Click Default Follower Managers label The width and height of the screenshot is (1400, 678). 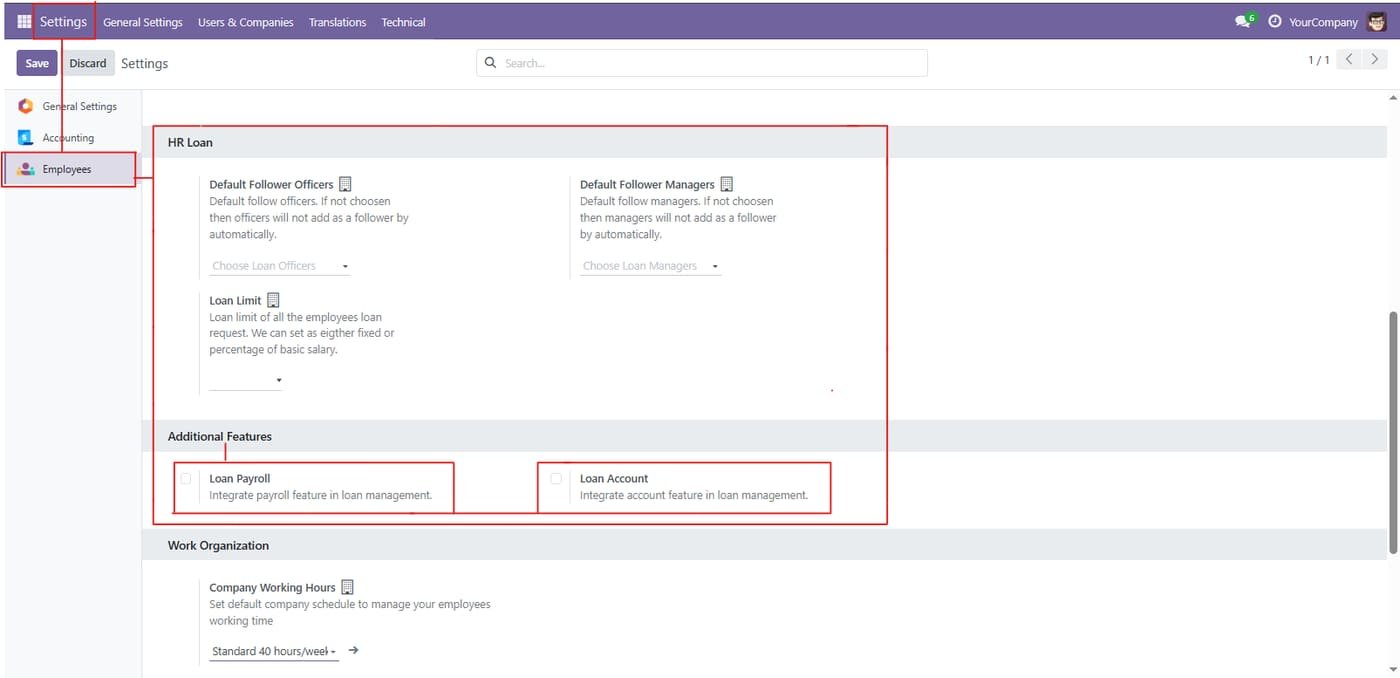coord(647,184)
